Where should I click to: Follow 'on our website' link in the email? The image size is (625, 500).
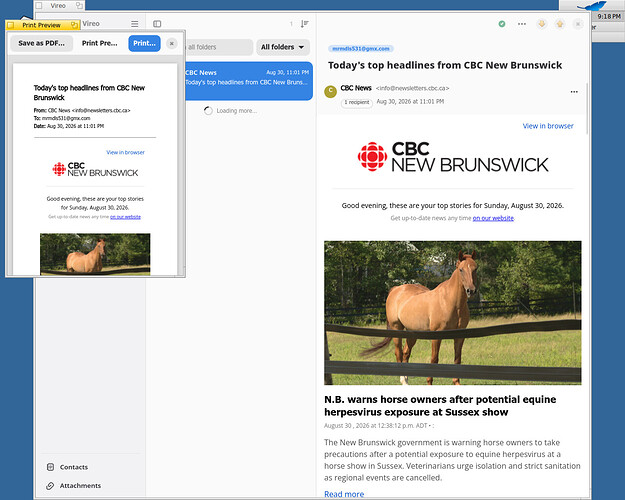(x=493, y=218)
